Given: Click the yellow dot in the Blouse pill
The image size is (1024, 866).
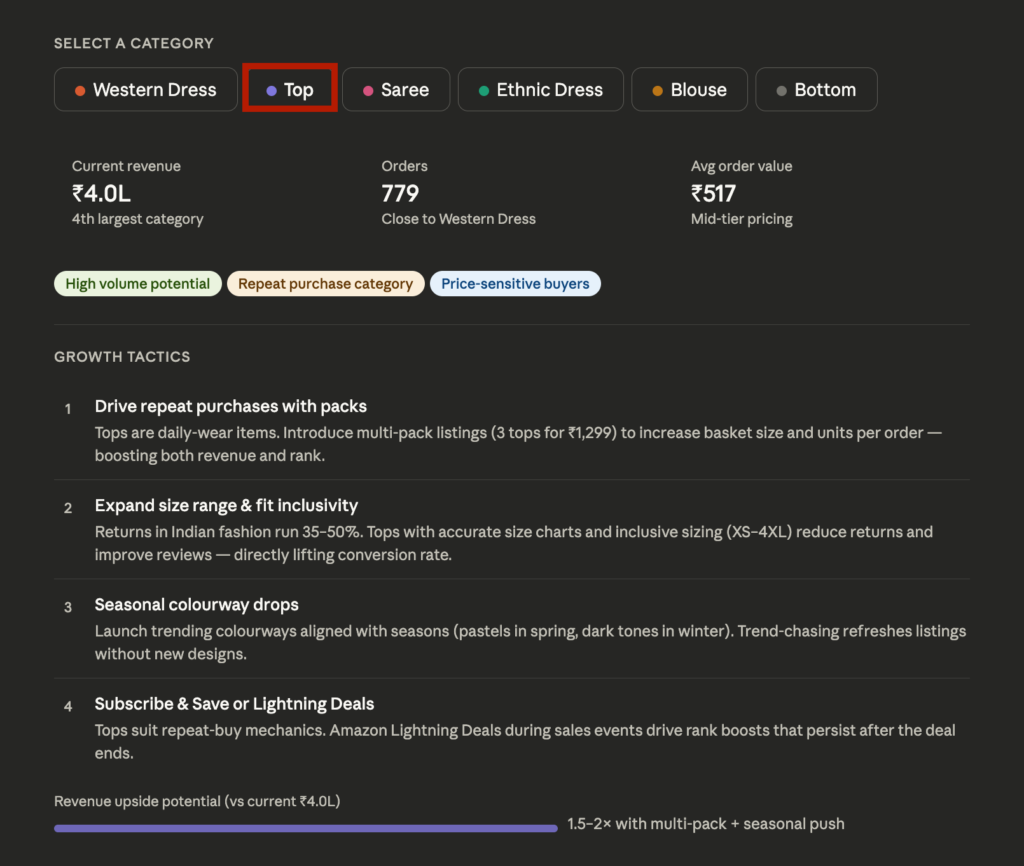Looking at the screenshot, I should tap(656, 89).
